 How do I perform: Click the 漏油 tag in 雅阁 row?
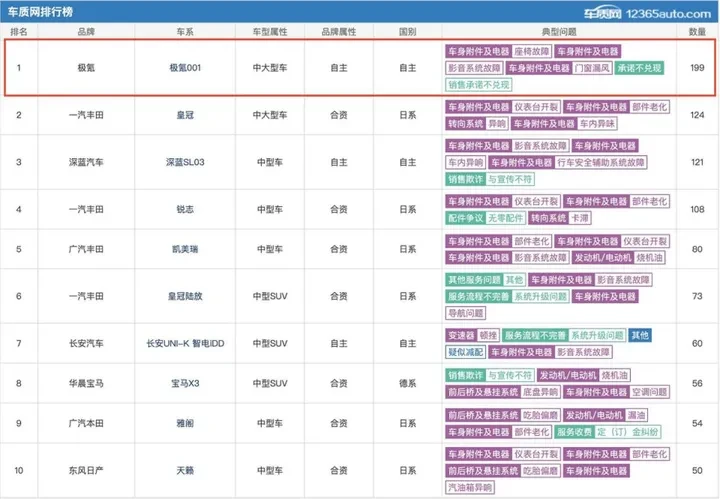click(x=636, y=415)
